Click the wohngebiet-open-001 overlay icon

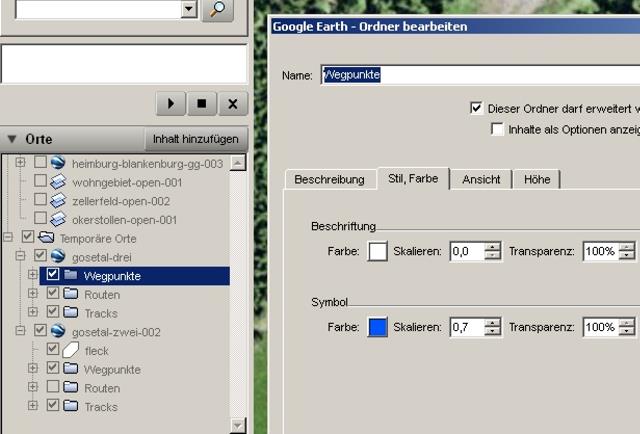tap(58, 182)
